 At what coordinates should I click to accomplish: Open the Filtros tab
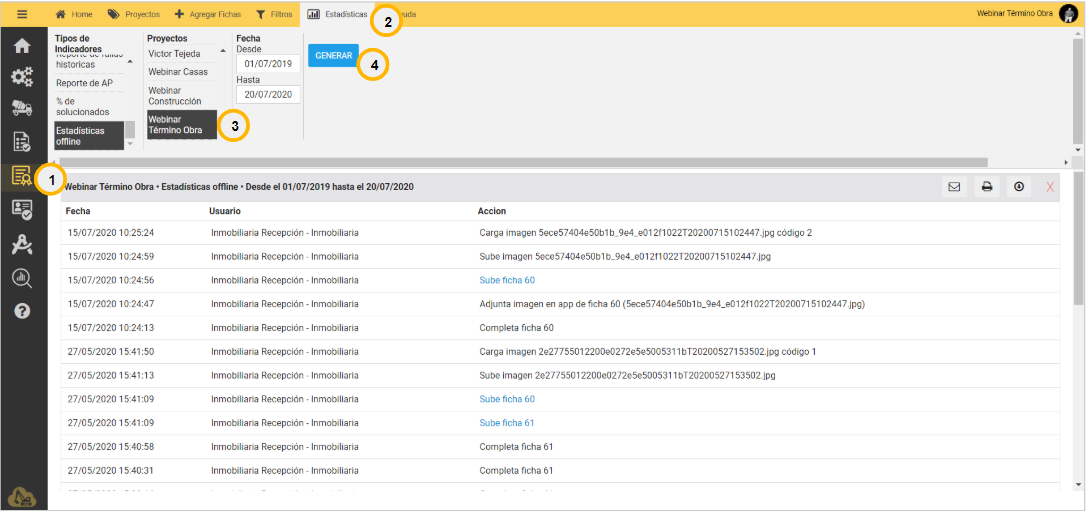point(274,14)
